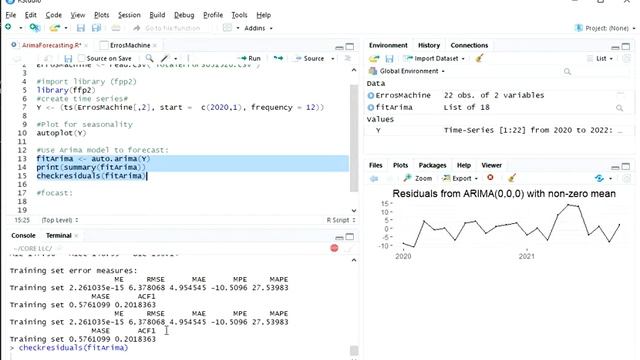Switch to the History tab

click(x=429, y=45)
